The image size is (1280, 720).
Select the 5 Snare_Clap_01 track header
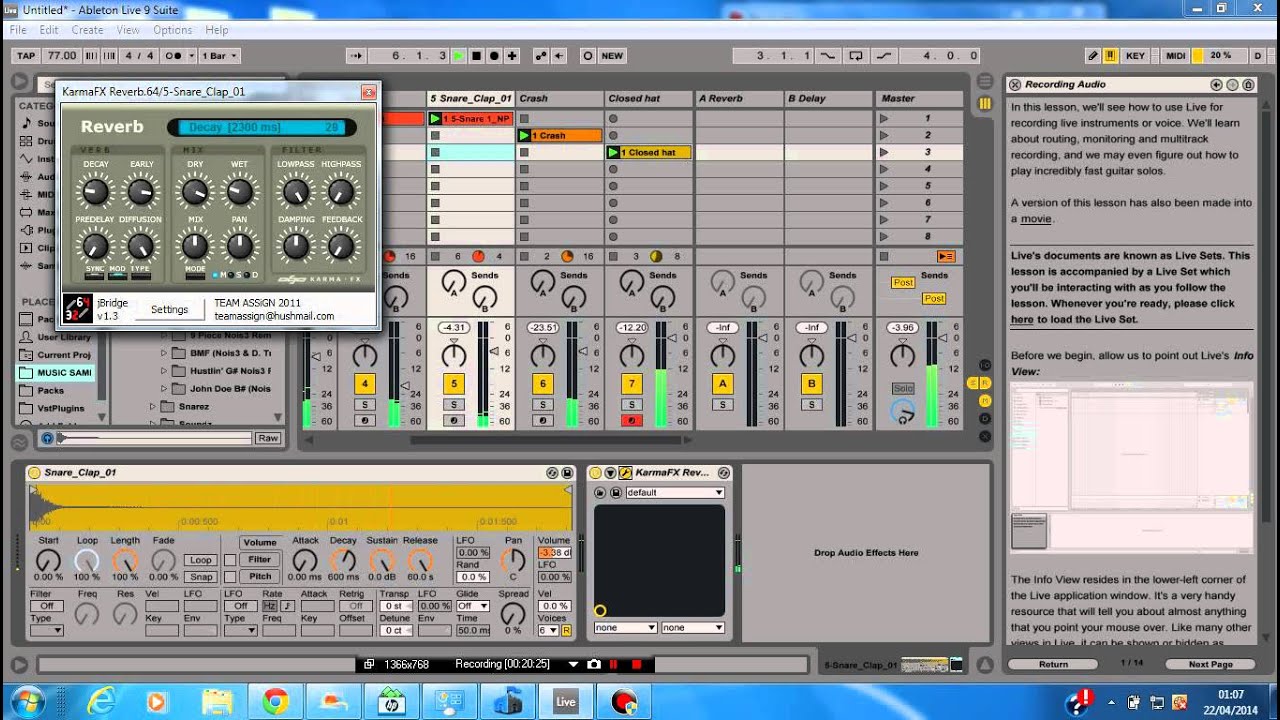[x=471, y=98]
